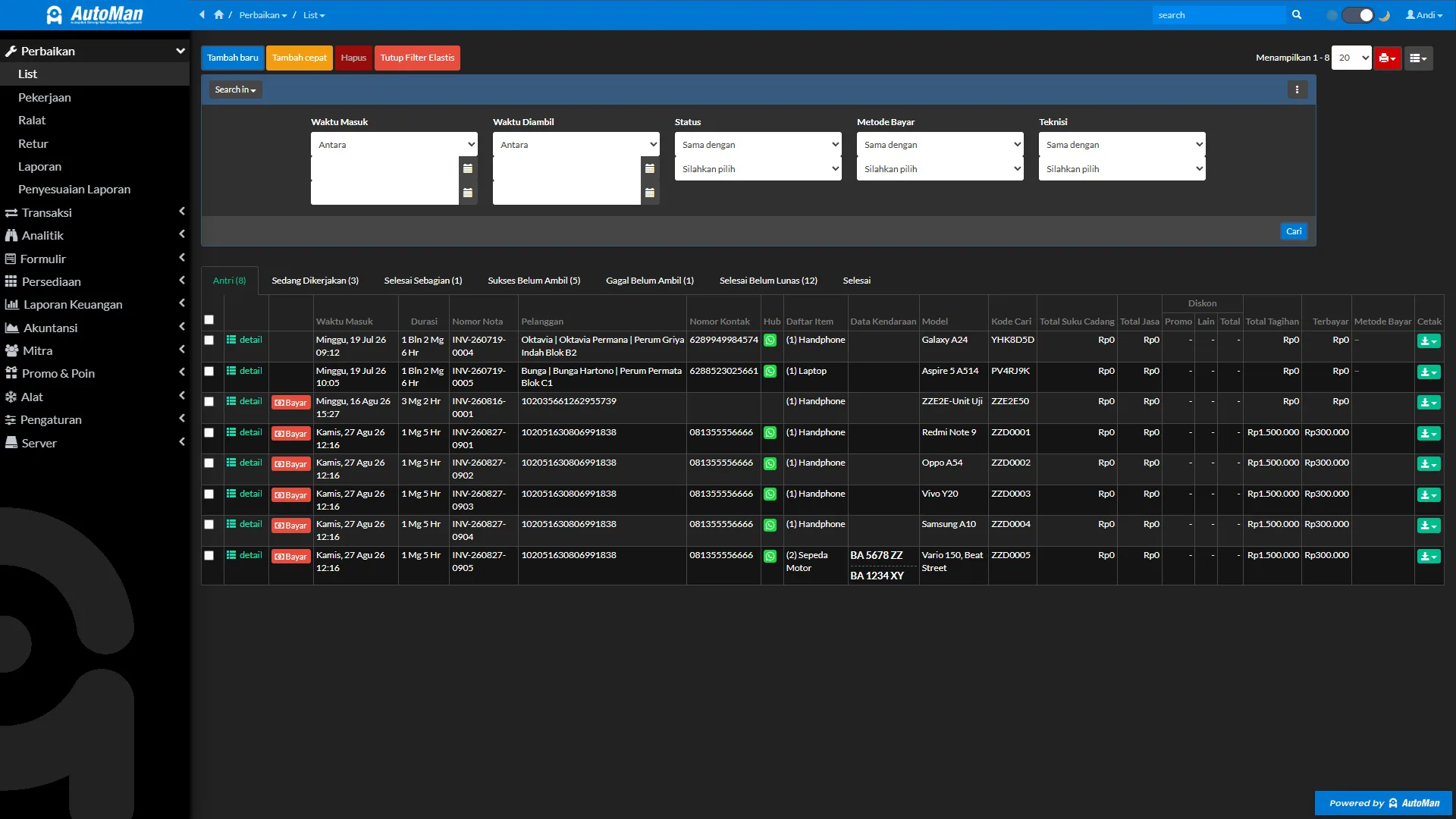The height and width of the screenshot is (819, 1456).
Task: Check the select-all rows checkbox
Action: pos(209,320)
